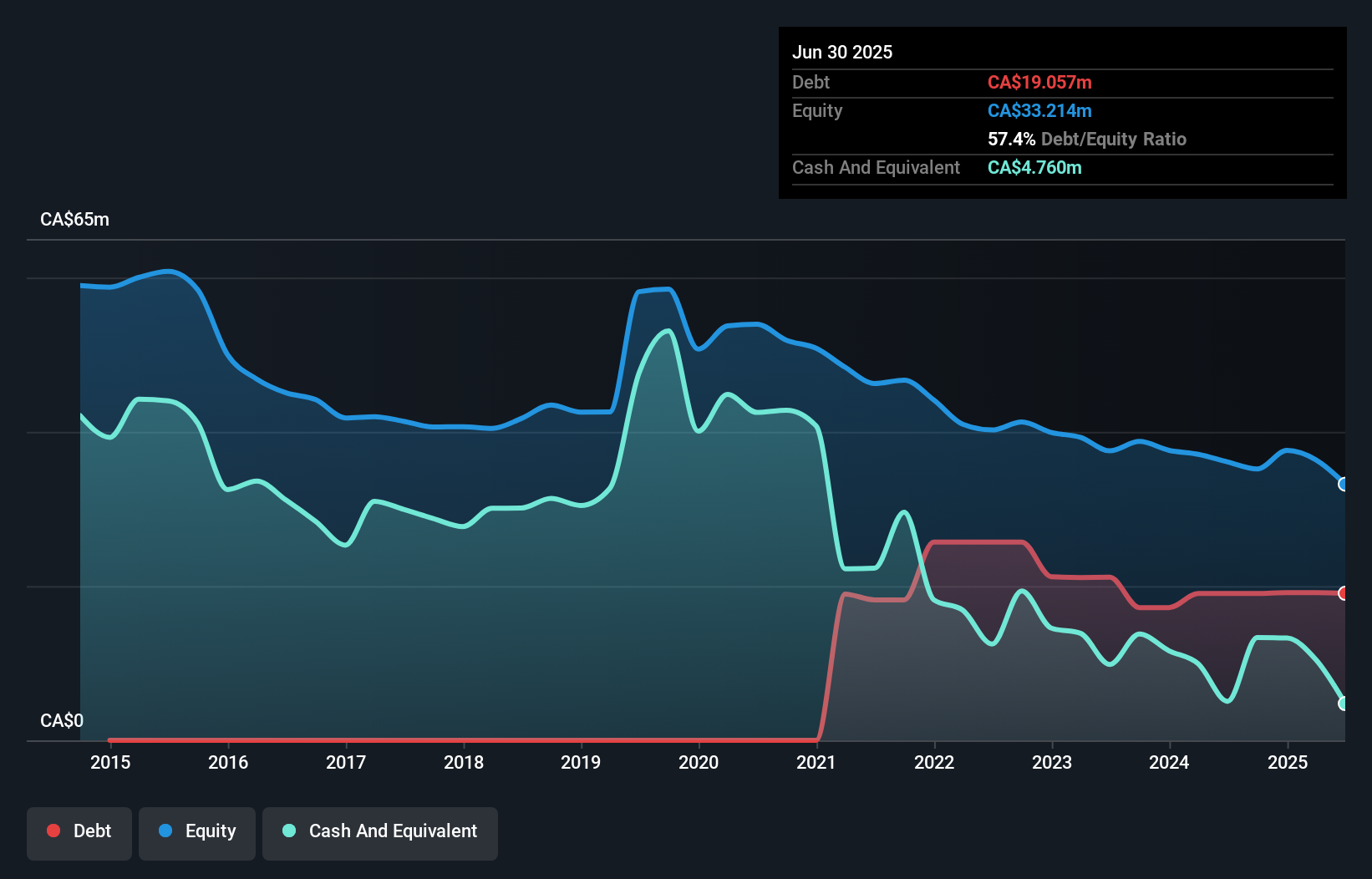Image resolution: width=1372 pixels, height=879 pixels.
Task: Select the 2020 year label on the axis
Action: [x=699, y=762]
